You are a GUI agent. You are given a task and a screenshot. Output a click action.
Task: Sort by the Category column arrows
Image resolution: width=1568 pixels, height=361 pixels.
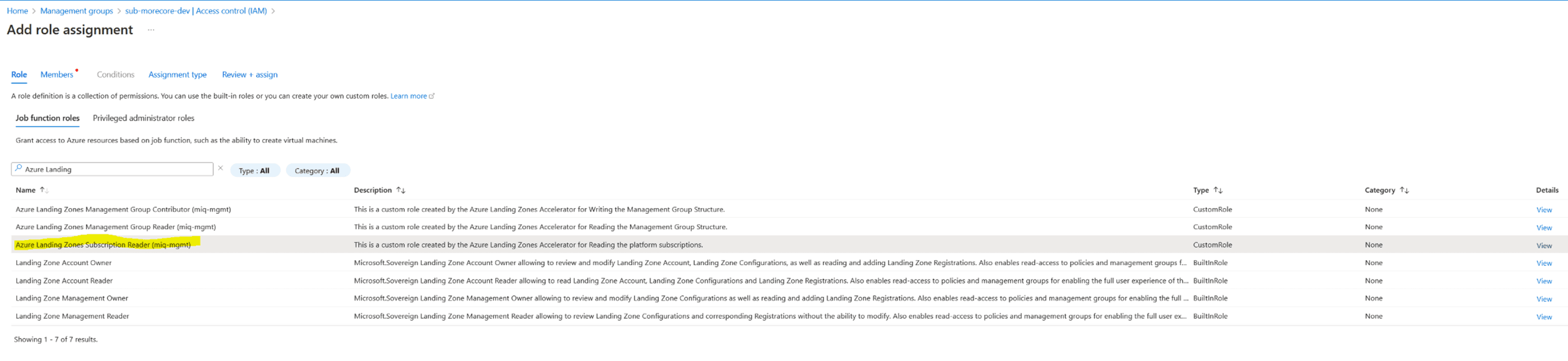[1404, 190]
